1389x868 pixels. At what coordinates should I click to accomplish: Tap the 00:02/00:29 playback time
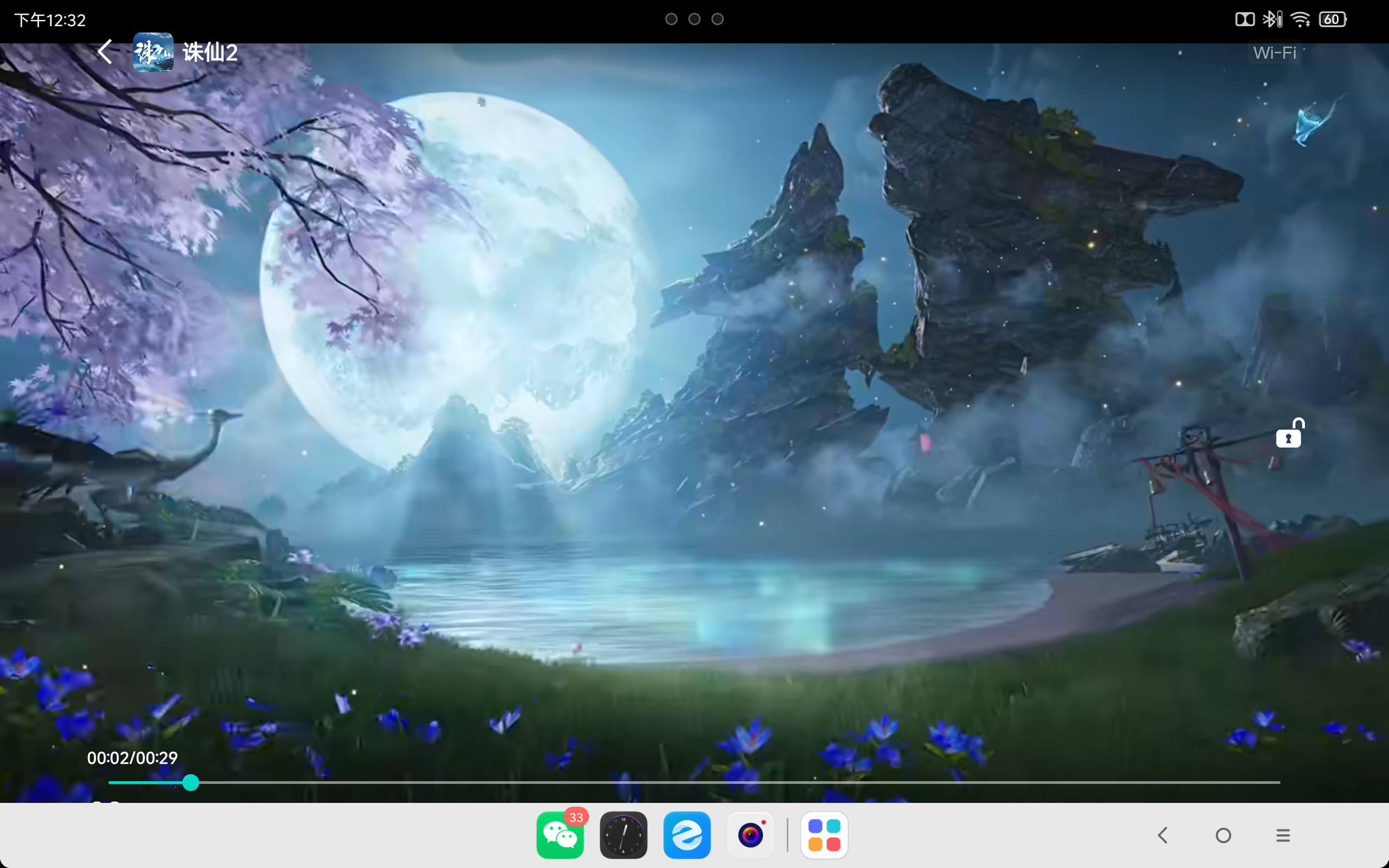pos(132,758)
